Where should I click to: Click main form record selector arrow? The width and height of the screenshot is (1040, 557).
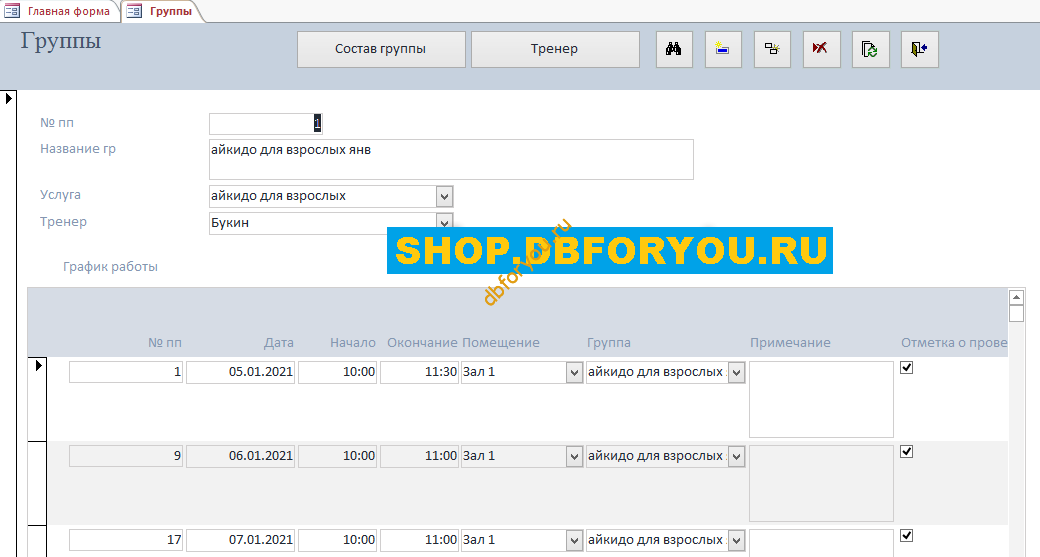[x=9, y=98]
